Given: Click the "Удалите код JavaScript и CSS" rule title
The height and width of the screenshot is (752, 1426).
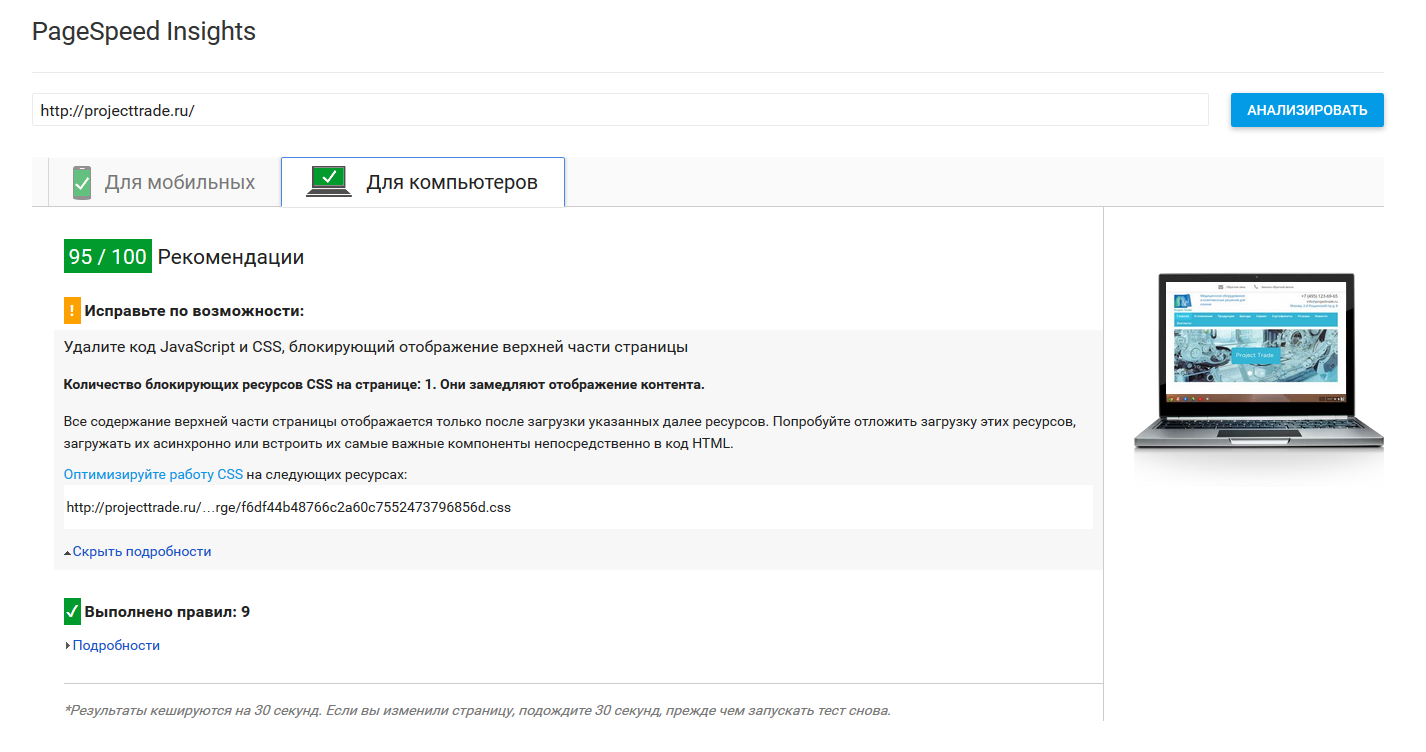Looking at the screenshot, I should click(x=375, y=347).
